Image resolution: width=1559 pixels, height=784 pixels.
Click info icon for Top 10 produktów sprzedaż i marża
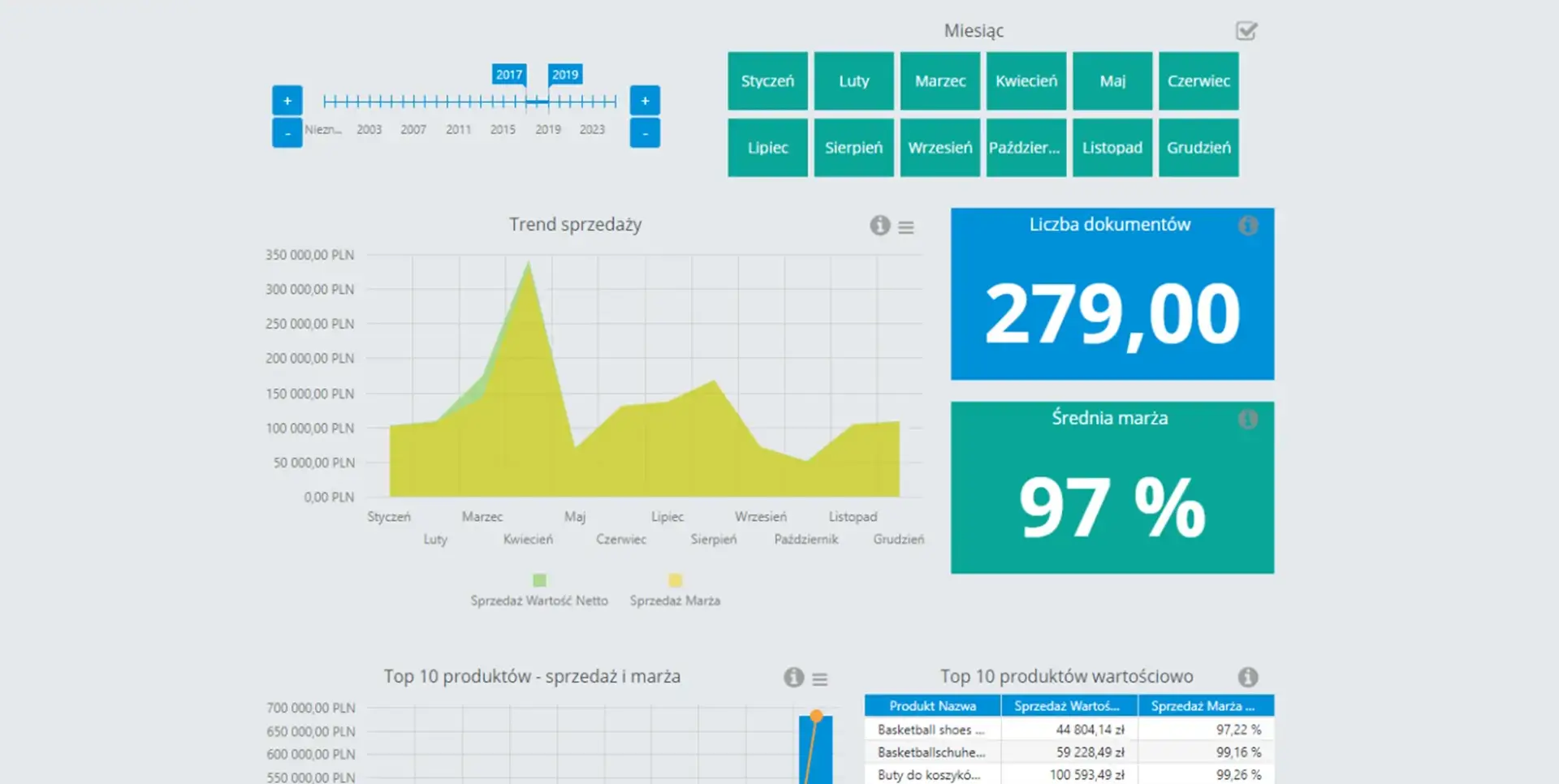[x=793, y=678]
